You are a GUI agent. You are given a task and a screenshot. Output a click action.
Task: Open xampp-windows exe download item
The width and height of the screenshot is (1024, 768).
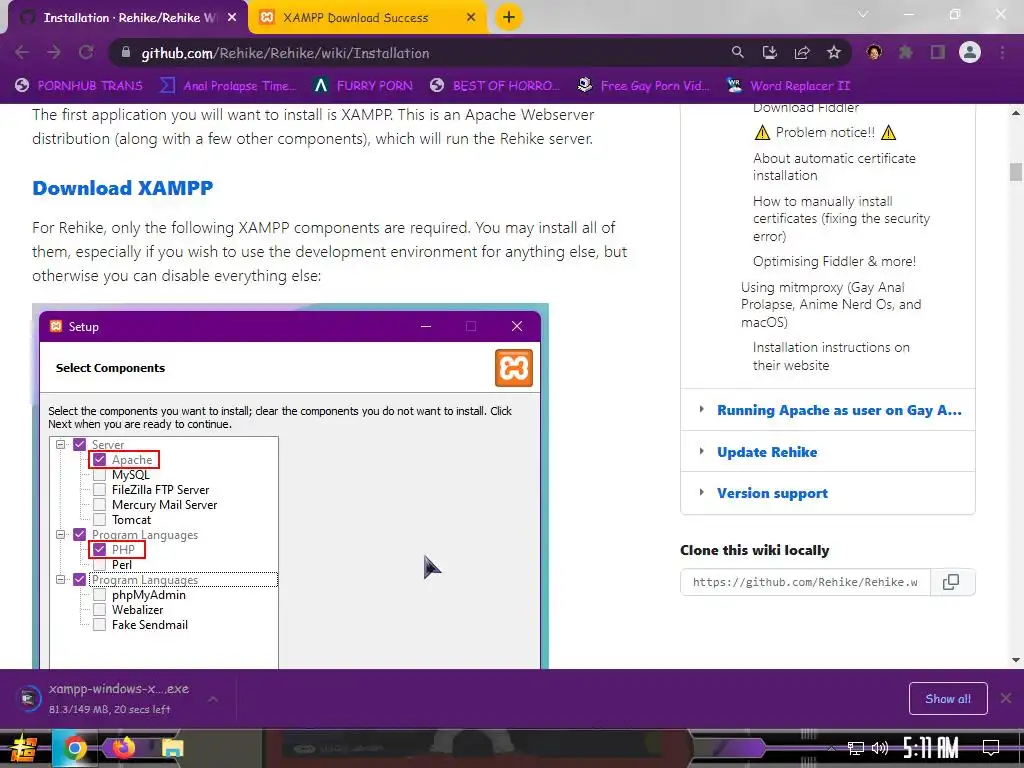(118, 699)
